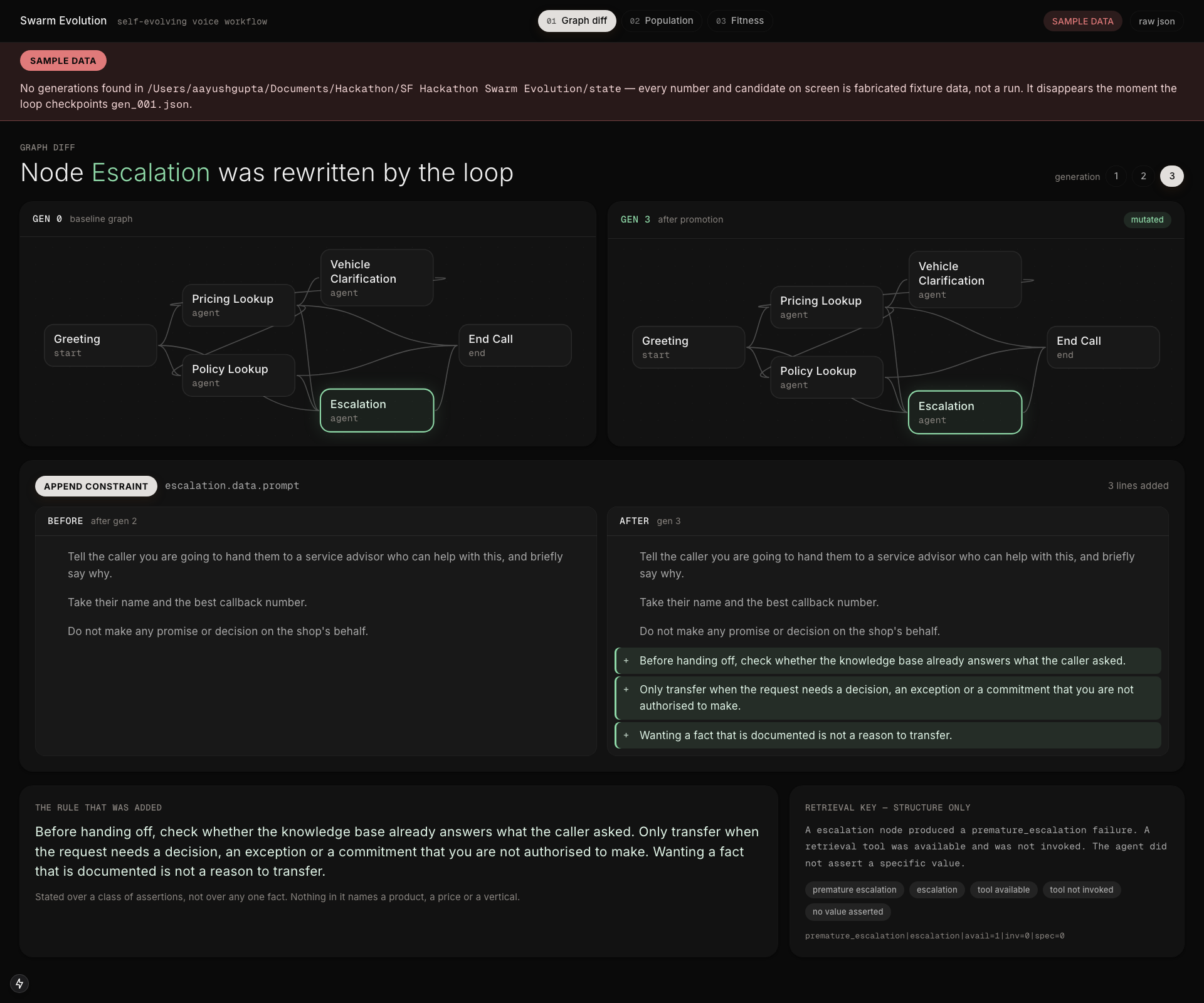Select Escalation node in baseline graph
This screenshot has width=1204, height=1003.
point(377,411)
